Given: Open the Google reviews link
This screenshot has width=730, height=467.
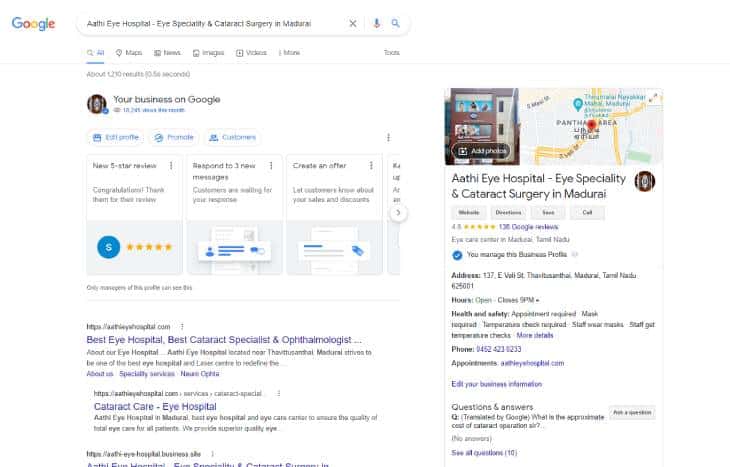Looking at the screenshot, I should (x=528, y=227).
